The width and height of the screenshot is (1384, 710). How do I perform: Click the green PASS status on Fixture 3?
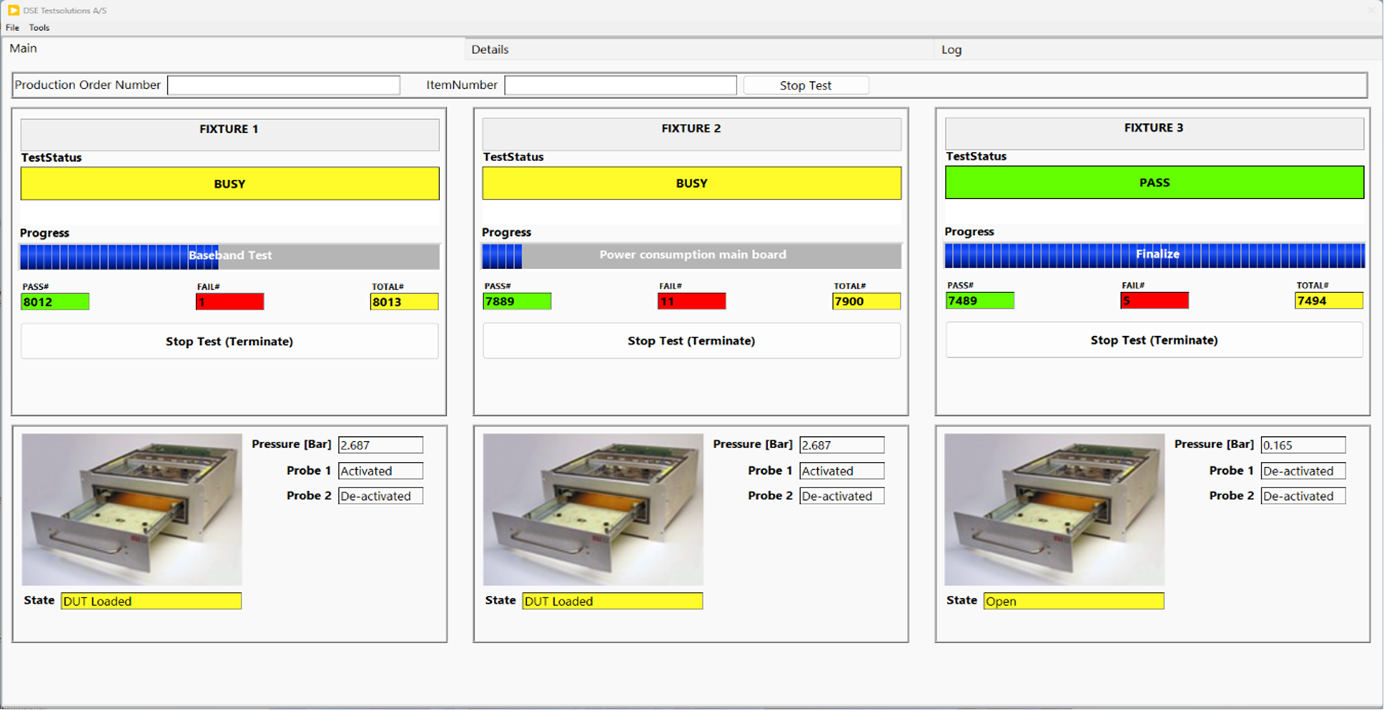click(1154, 182)
